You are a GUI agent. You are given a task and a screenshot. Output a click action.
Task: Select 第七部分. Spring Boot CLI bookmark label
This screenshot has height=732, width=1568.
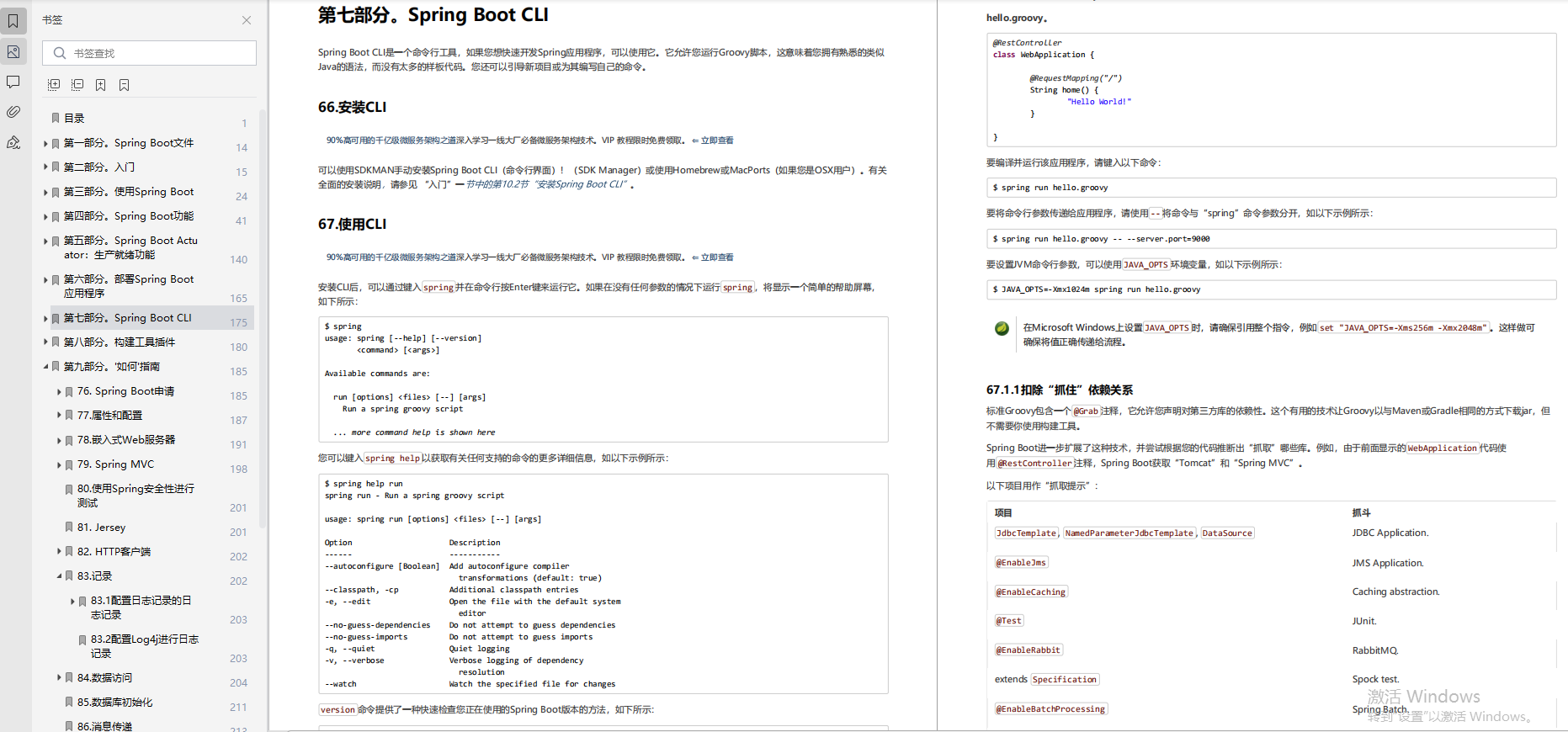tap(128, 318)
